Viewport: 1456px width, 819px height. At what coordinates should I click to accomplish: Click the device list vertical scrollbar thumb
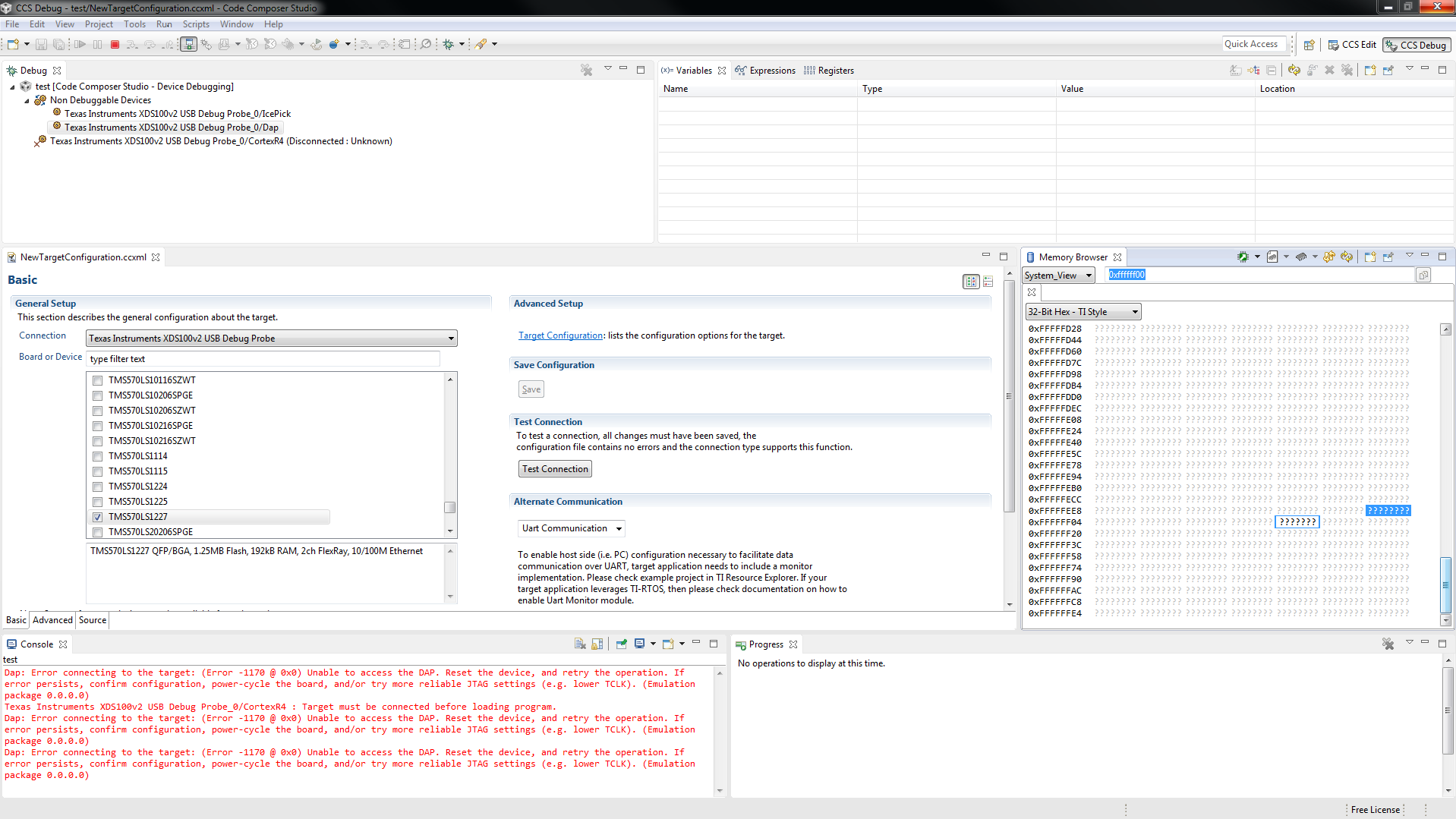(x=450, y=507)
